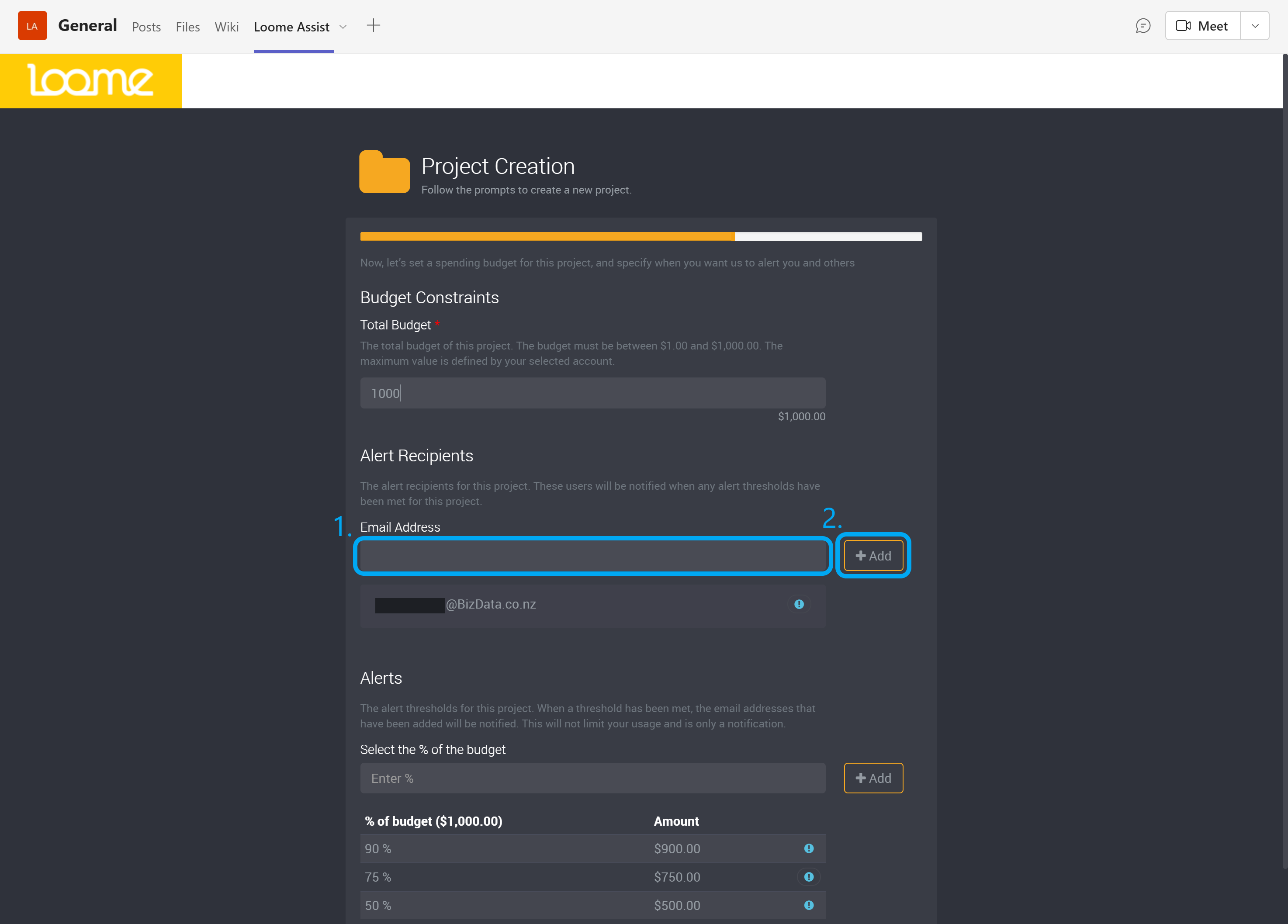Select the $900.00 amount cell
This screenshot has height=924, width=1288.
click(677, 848)
